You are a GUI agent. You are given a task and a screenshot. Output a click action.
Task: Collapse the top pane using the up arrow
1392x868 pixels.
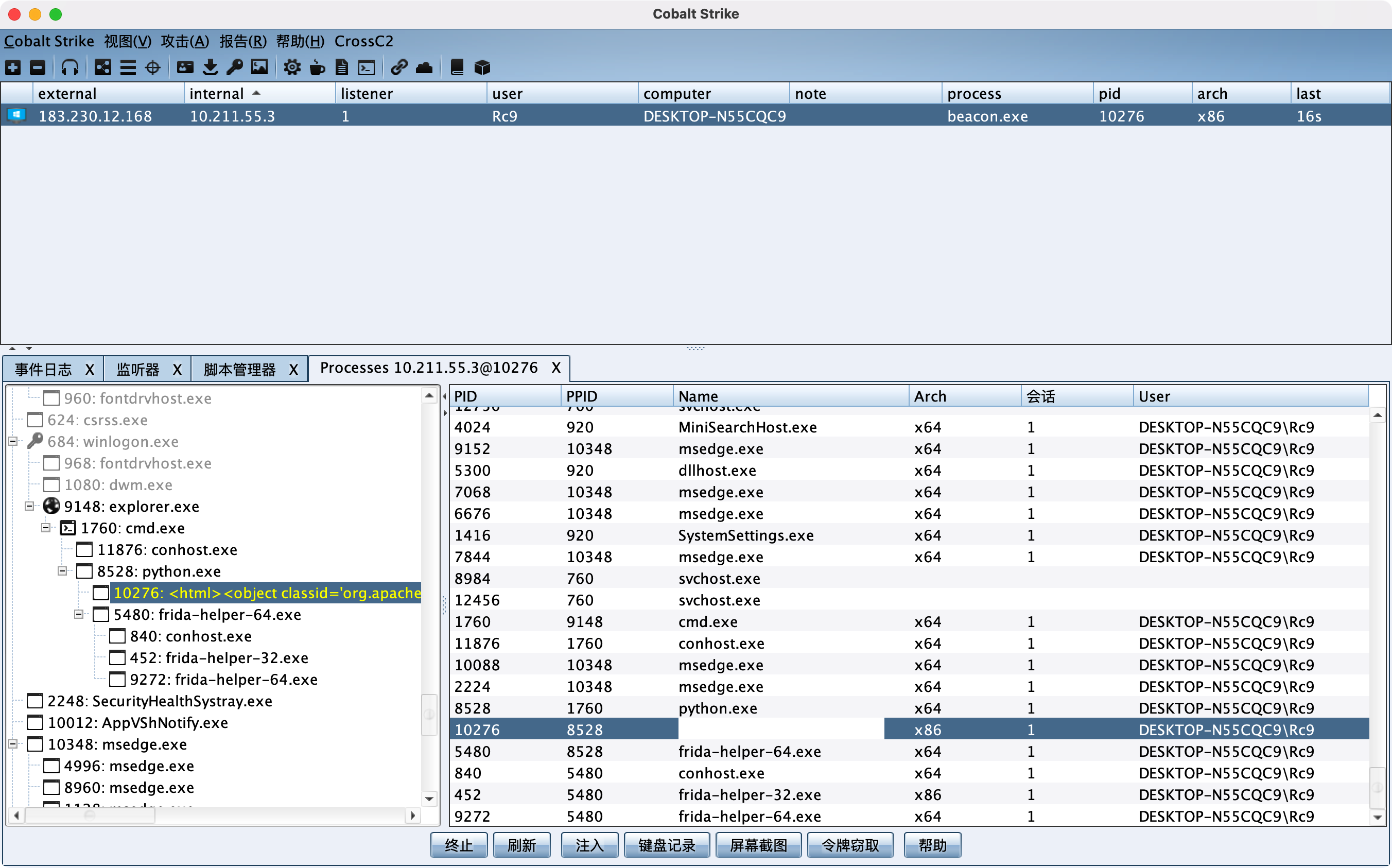point(12,348)
